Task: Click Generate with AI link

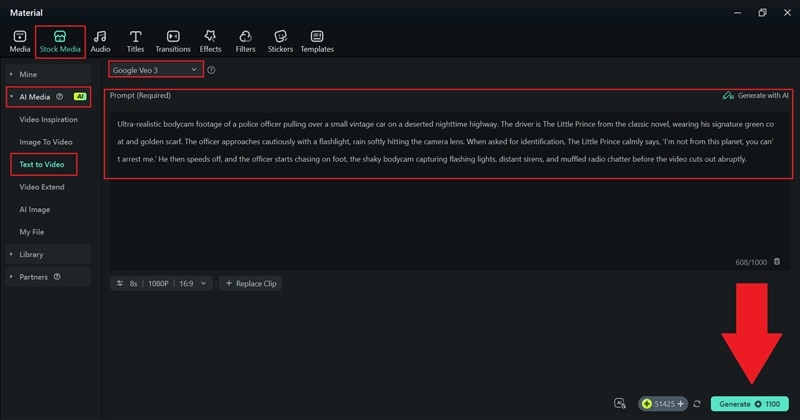Action: tap(757, 96)
